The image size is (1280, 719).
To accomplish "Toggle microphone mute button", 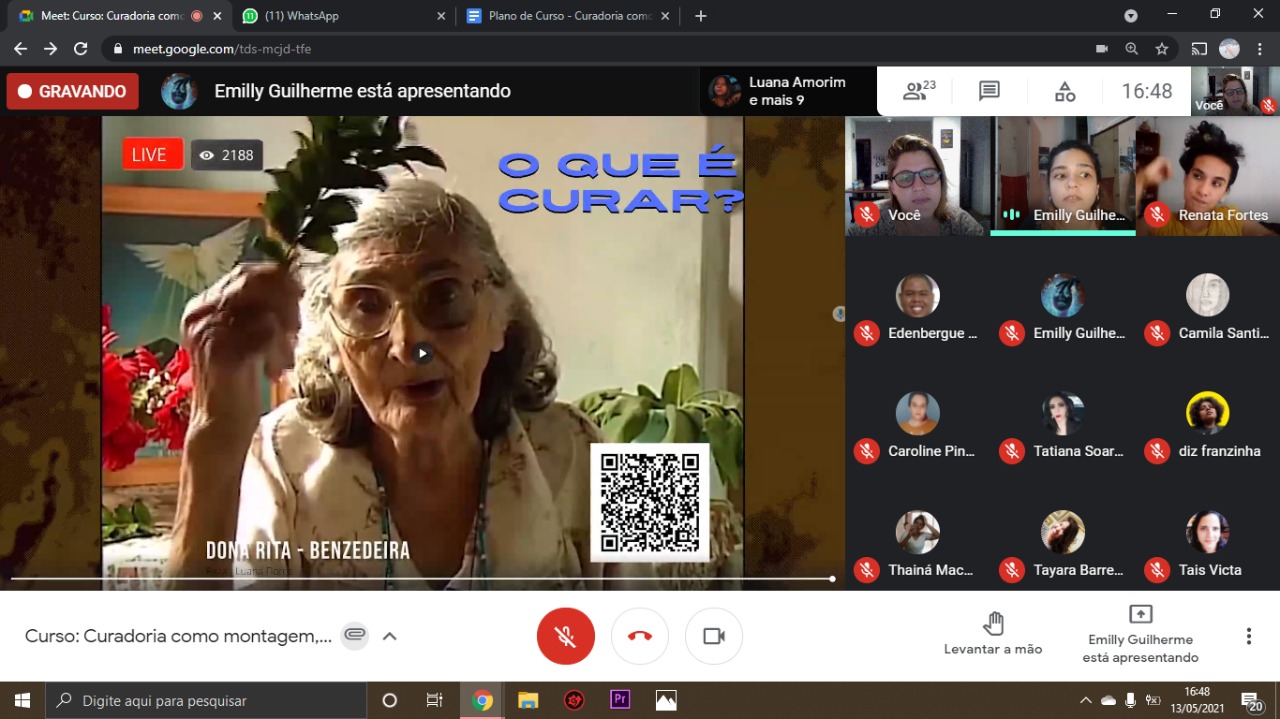I will click(565, 636).
